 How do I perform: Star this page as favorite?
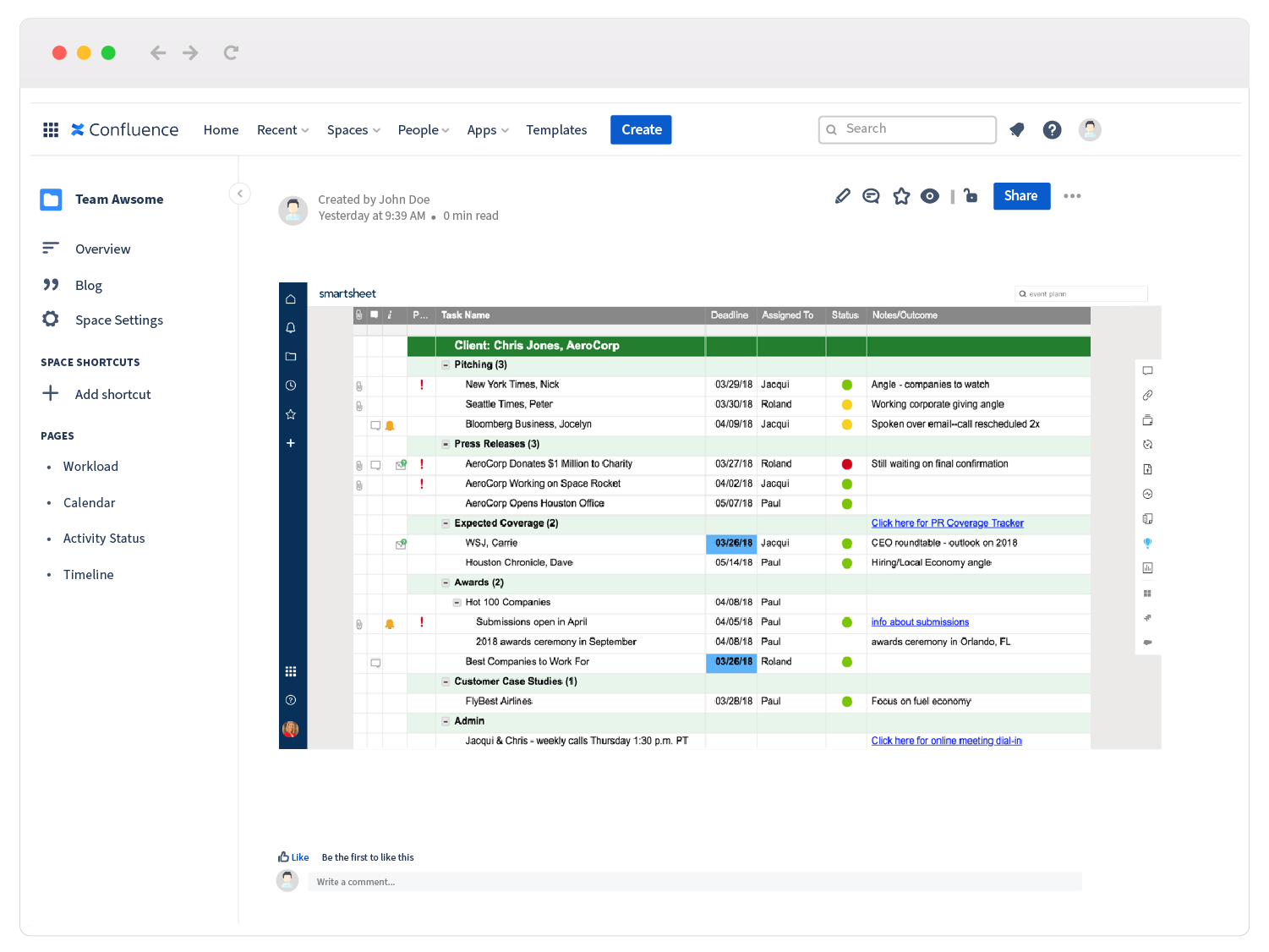901,196
